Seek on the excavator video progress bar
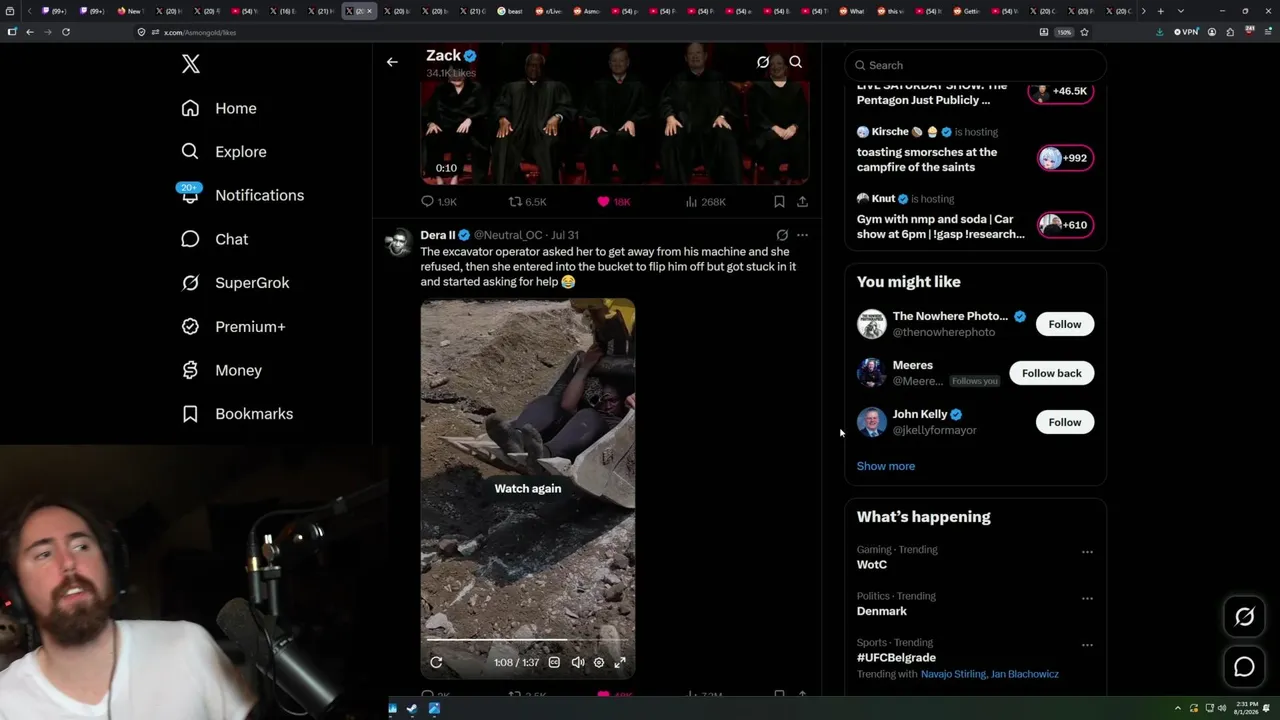 (x=528, y=640)
